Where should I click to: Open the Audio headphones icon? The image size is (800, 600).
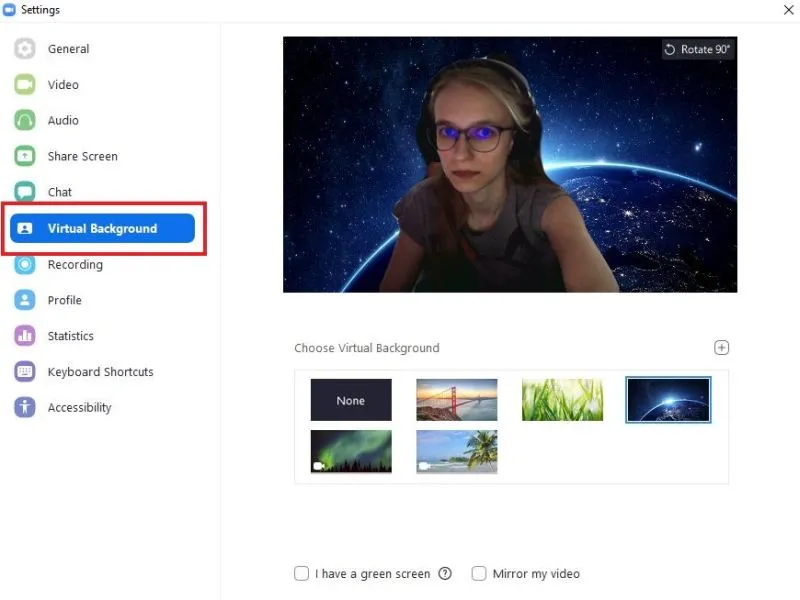point(25,121)
